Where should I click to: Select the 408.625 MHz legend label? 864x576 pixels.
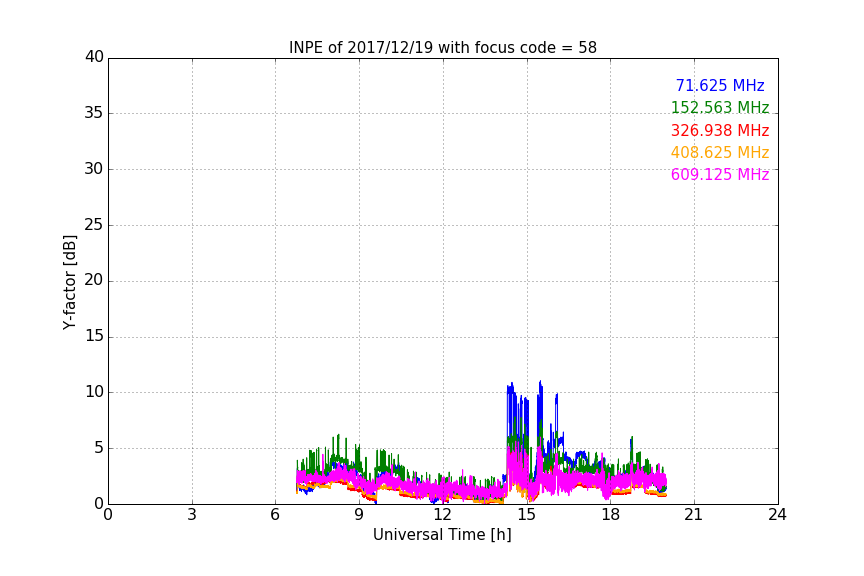click(720, 152)
